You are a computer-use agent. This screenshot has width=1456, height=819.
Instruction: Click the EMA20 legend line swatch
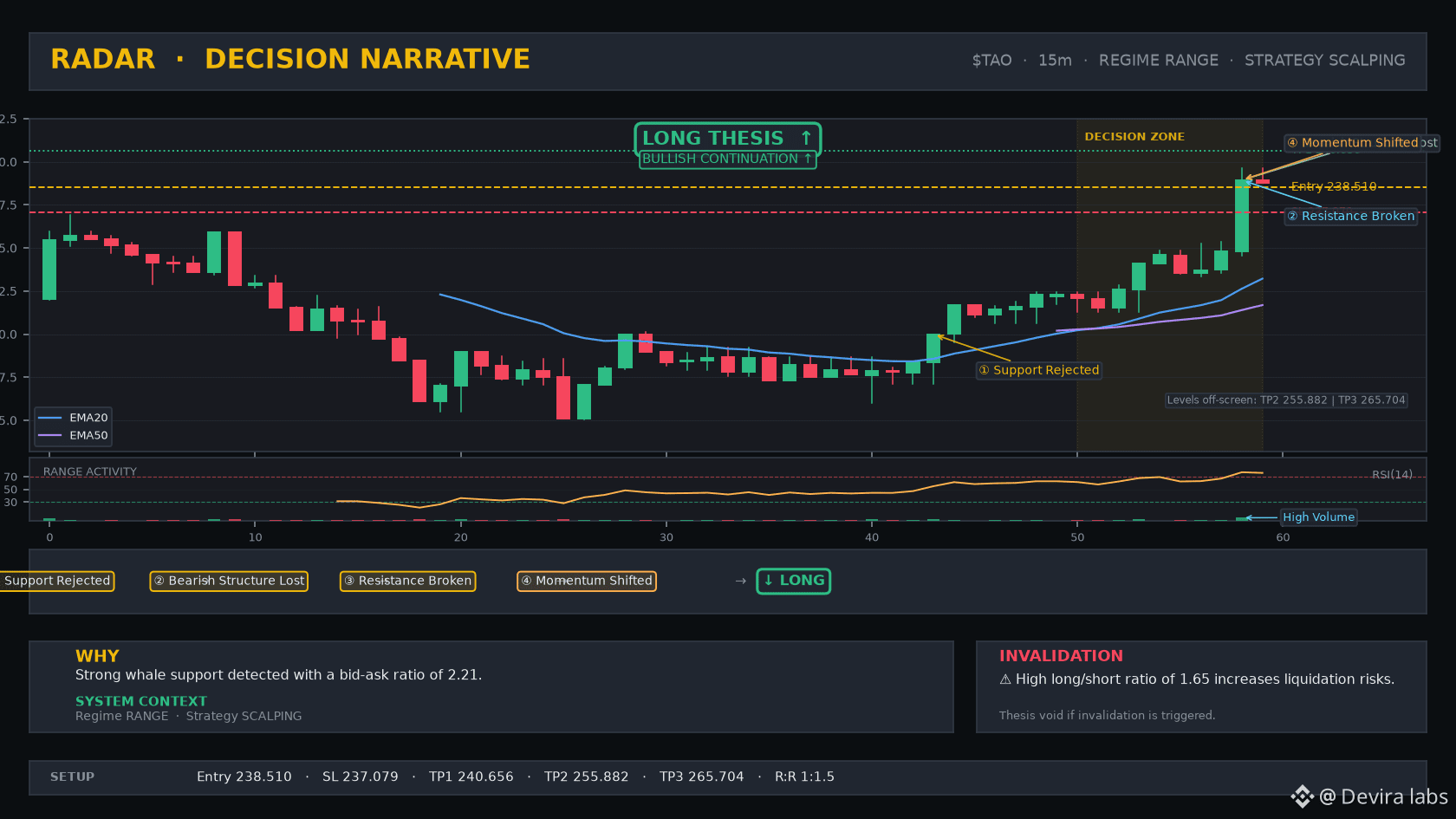[x=50, y=418]
